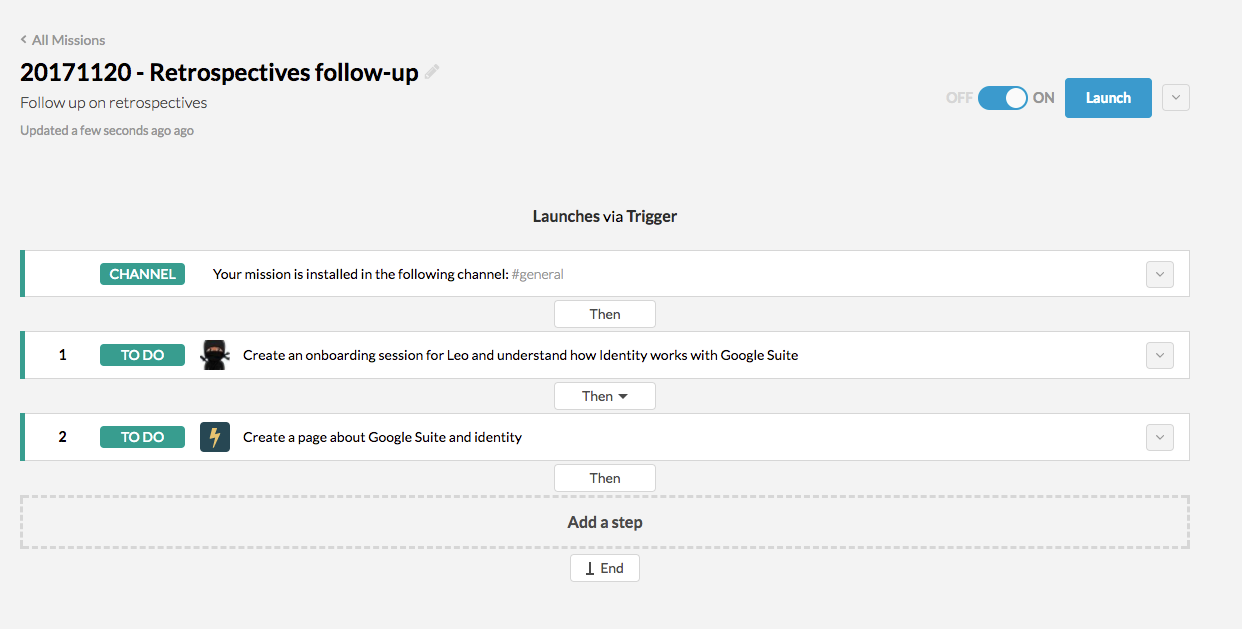The image size is (1242, 629).
Task: Open the dropdown arrow next to Launch
Action: [1176, 98]
